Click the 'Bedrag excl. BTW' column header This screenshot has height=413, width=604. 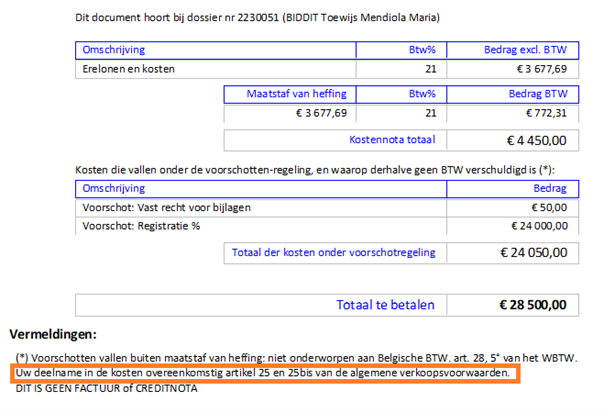(525, 50)
